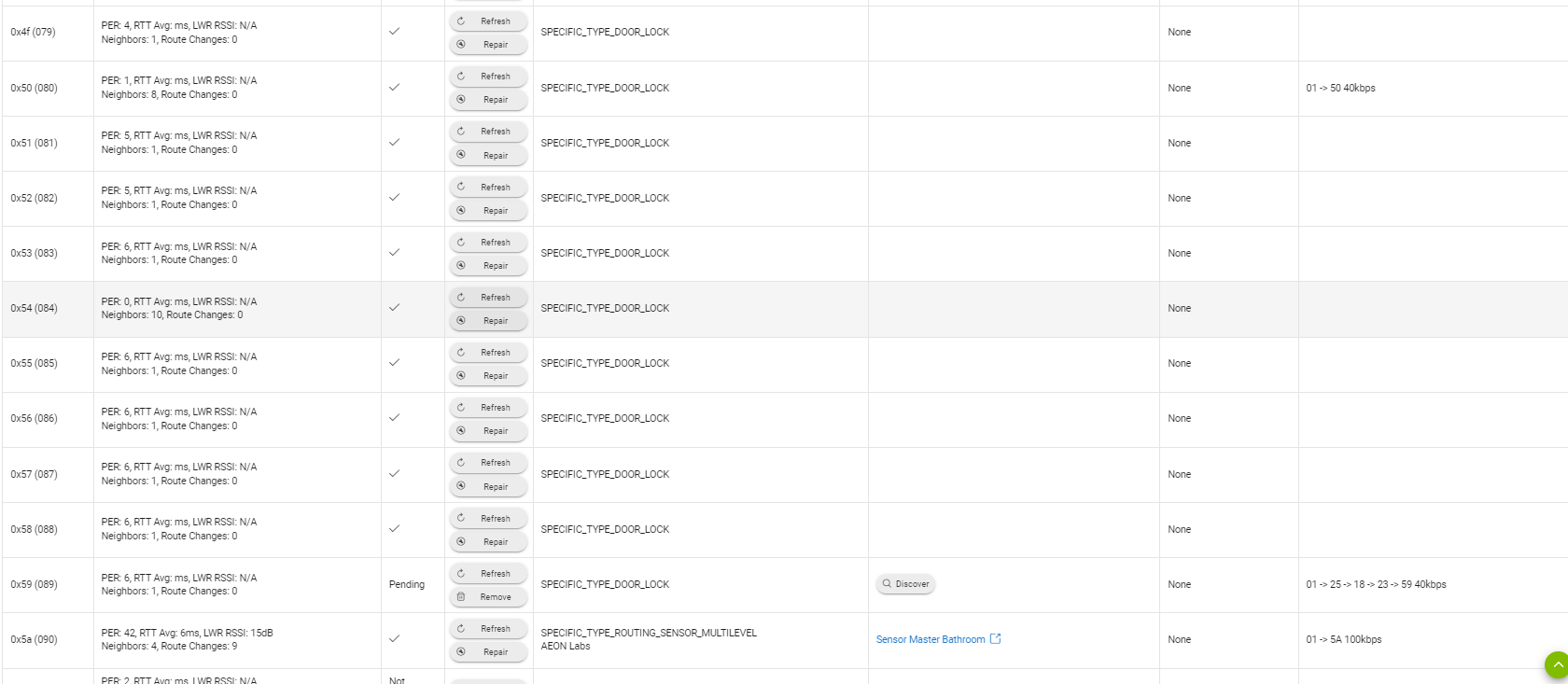The image size is (1568, 684).
Task: Discover device for node 0x59
Action: [x=905, y=584]
